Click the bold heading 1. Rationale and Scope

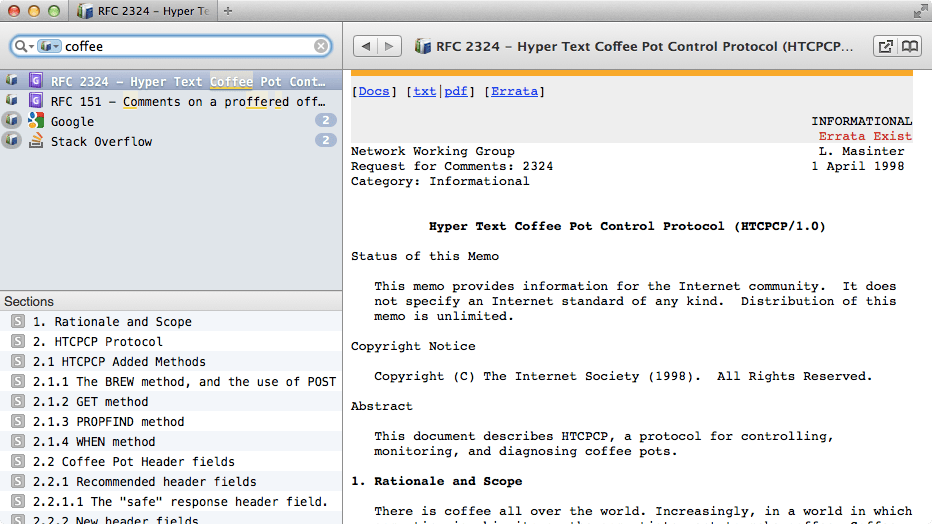436,481
